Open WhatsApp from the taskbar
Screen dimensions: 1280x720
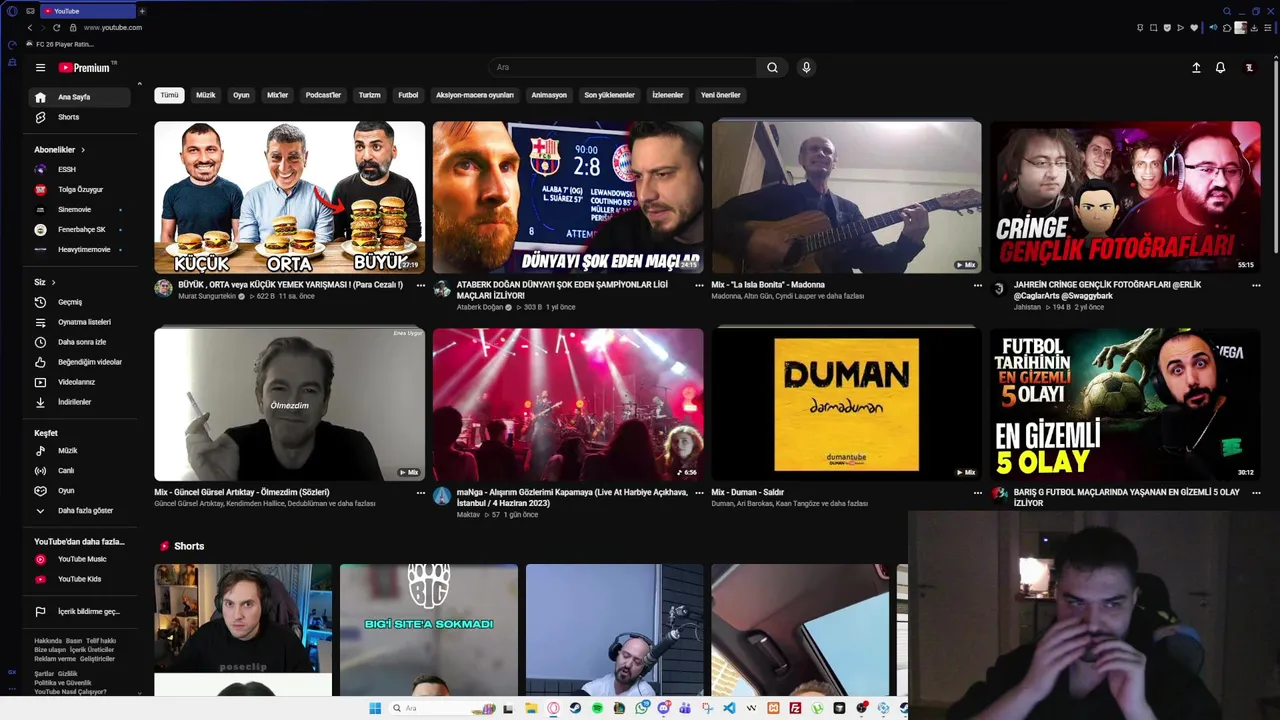(641, 708)
